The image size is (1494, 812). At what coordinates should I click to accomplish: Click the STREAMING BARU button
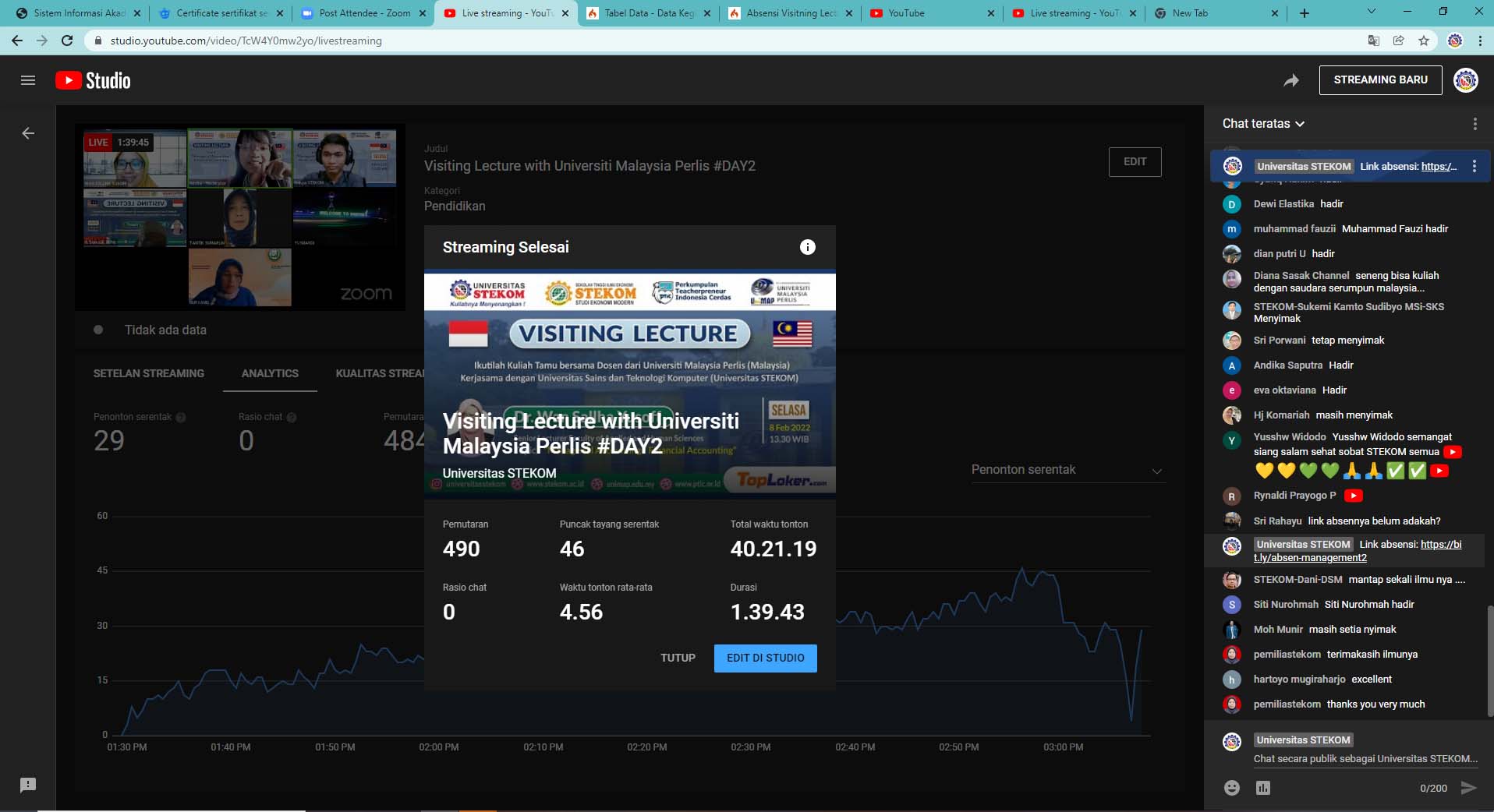tap(1380, 80)
